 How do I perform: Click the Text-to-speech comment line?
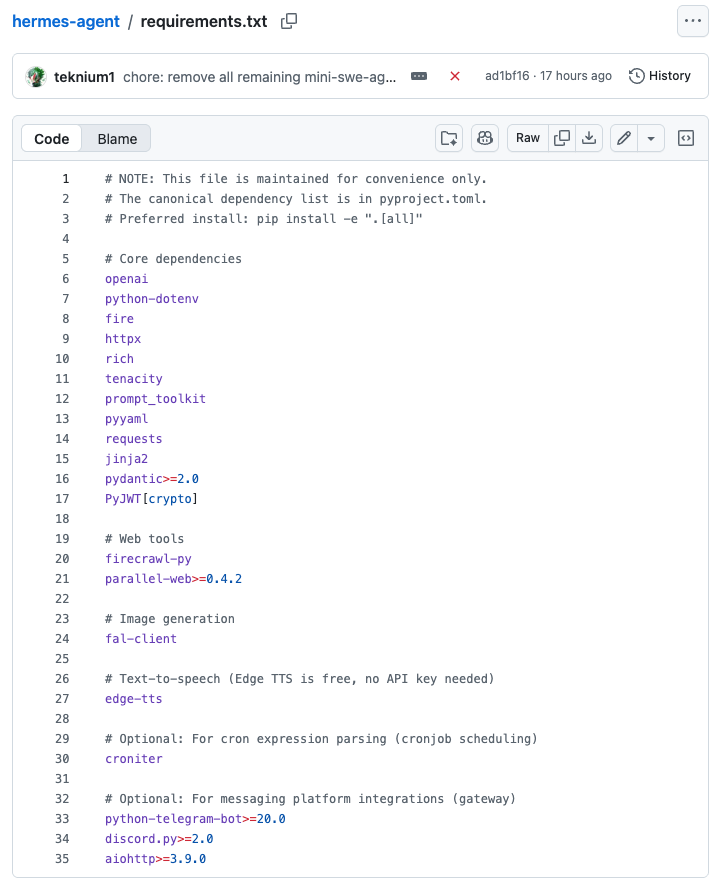[x=299, y=679]
